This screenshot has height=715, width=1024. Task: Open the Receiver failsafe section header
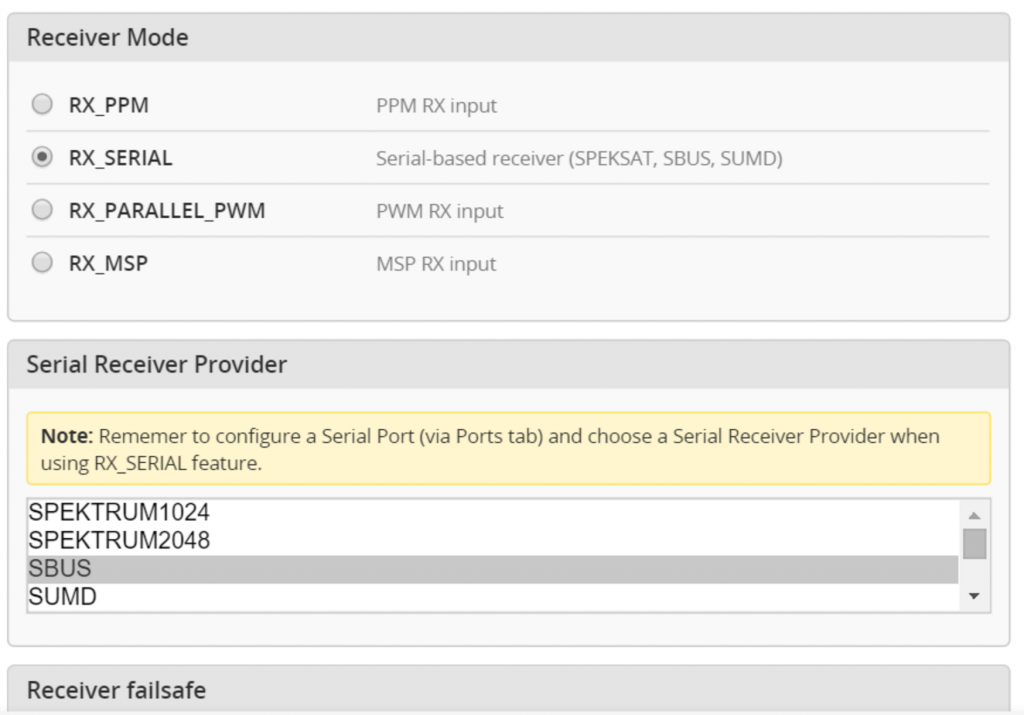pos(116,690)
